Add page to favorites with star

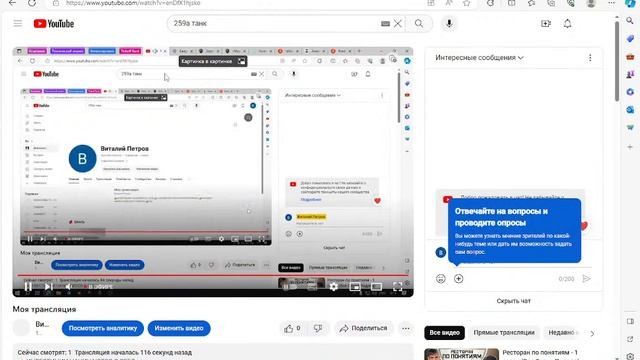467,3
